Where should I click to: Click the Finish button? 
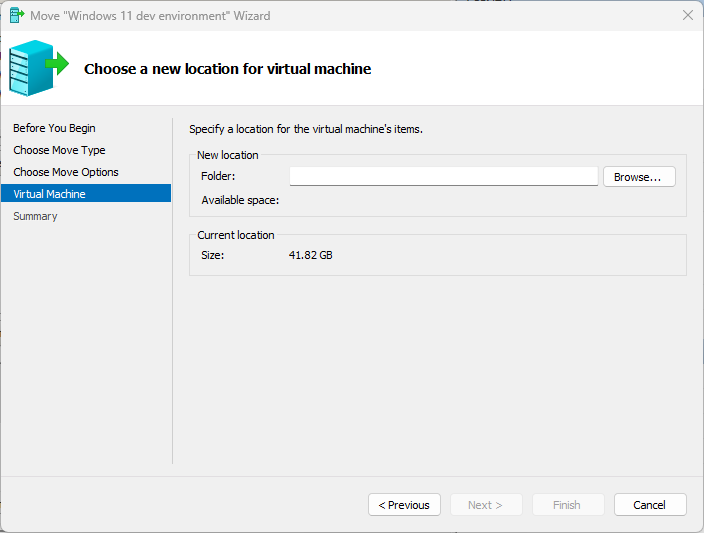click(567, 505)
